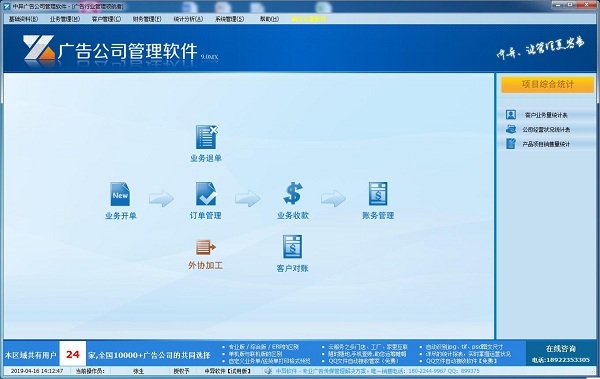Image resolution: width=600 pixels, height=379 pixels.
Task: Open the 基础资料(B) menu
Action: coord(23,19)
